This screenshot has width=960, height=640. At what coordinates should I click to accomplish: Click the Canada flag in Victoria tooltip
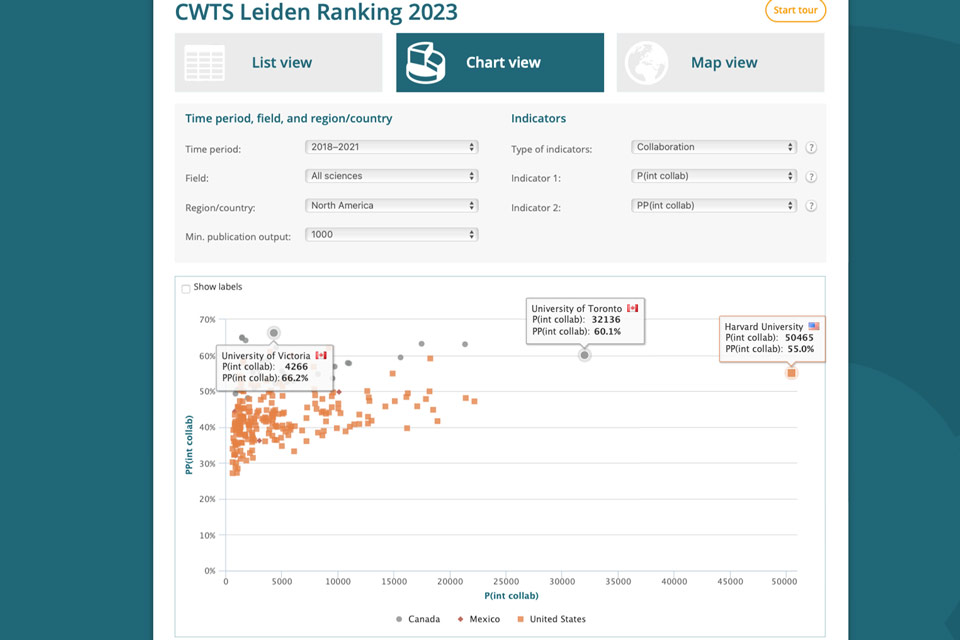pyautogui.click(x=321, y=355)
